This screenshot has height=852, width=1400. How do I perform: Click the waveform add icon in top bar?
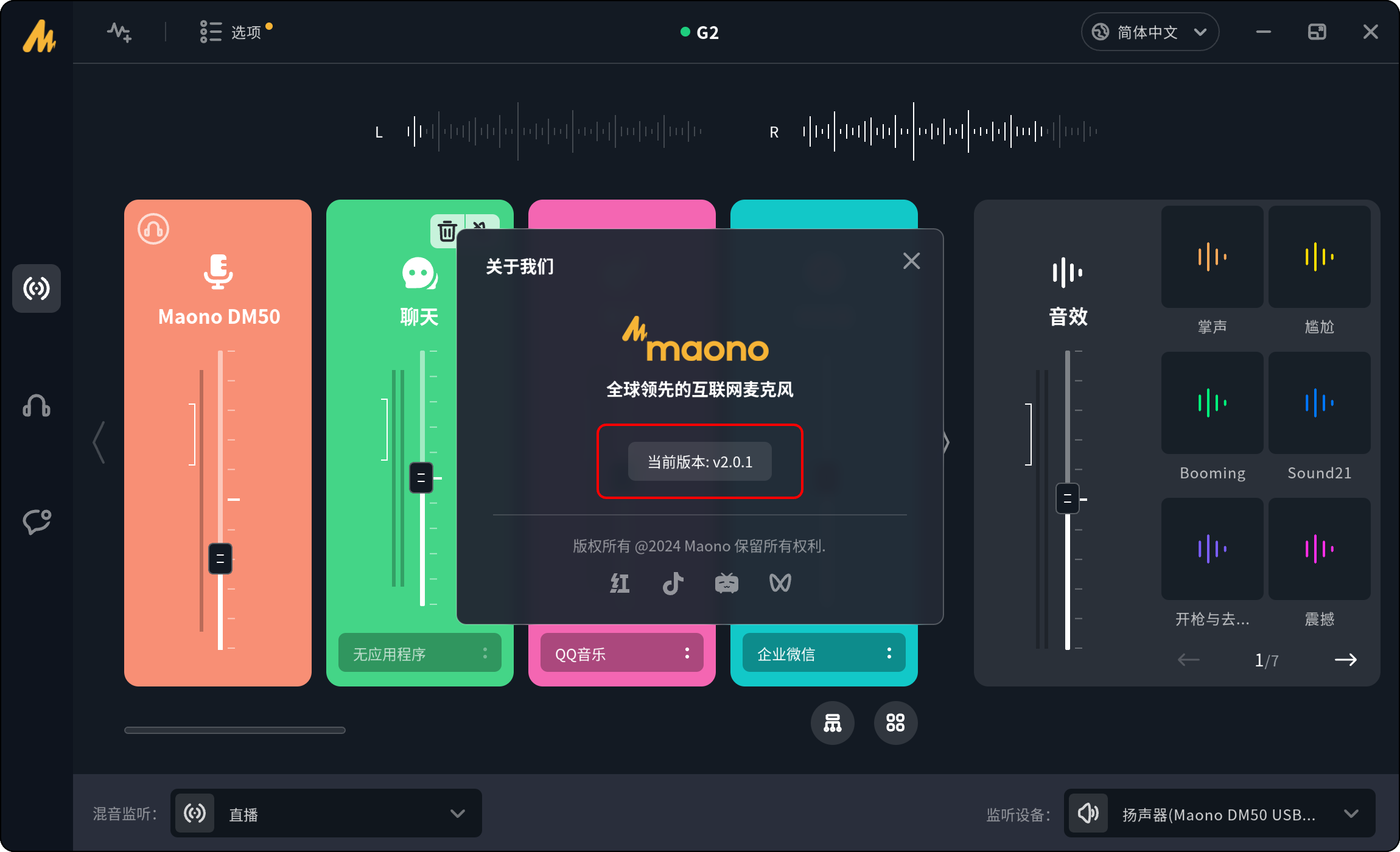(119, 32)
